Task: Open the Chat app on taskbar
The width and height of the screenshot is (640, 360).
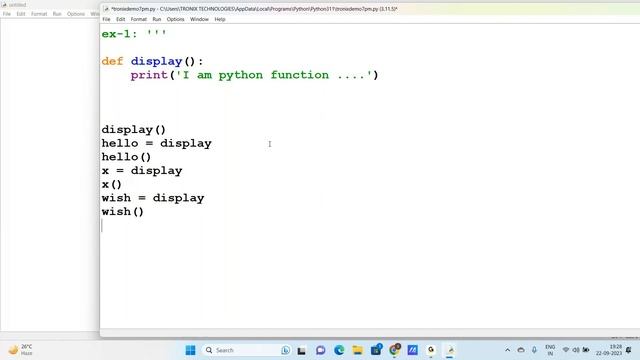Action: coord(320,350)
